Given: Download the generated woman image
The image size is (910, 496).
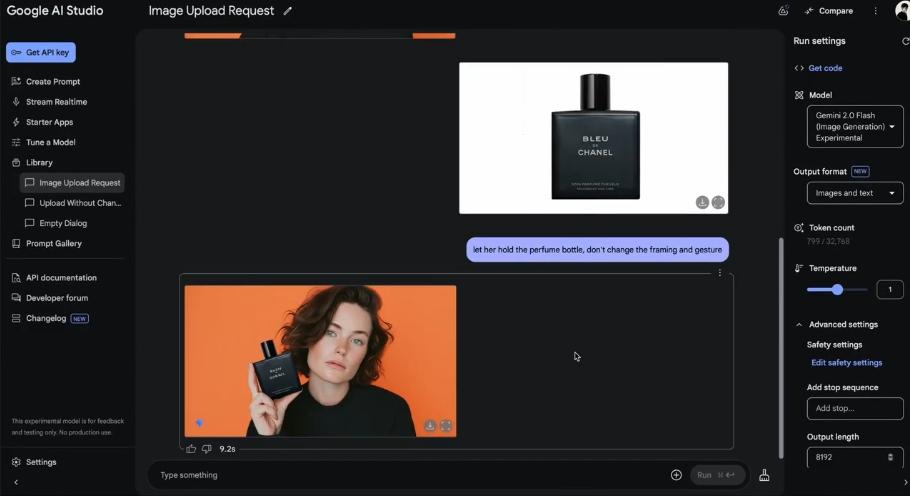Looking at the screenshot, I should click(x=430, y=425).
